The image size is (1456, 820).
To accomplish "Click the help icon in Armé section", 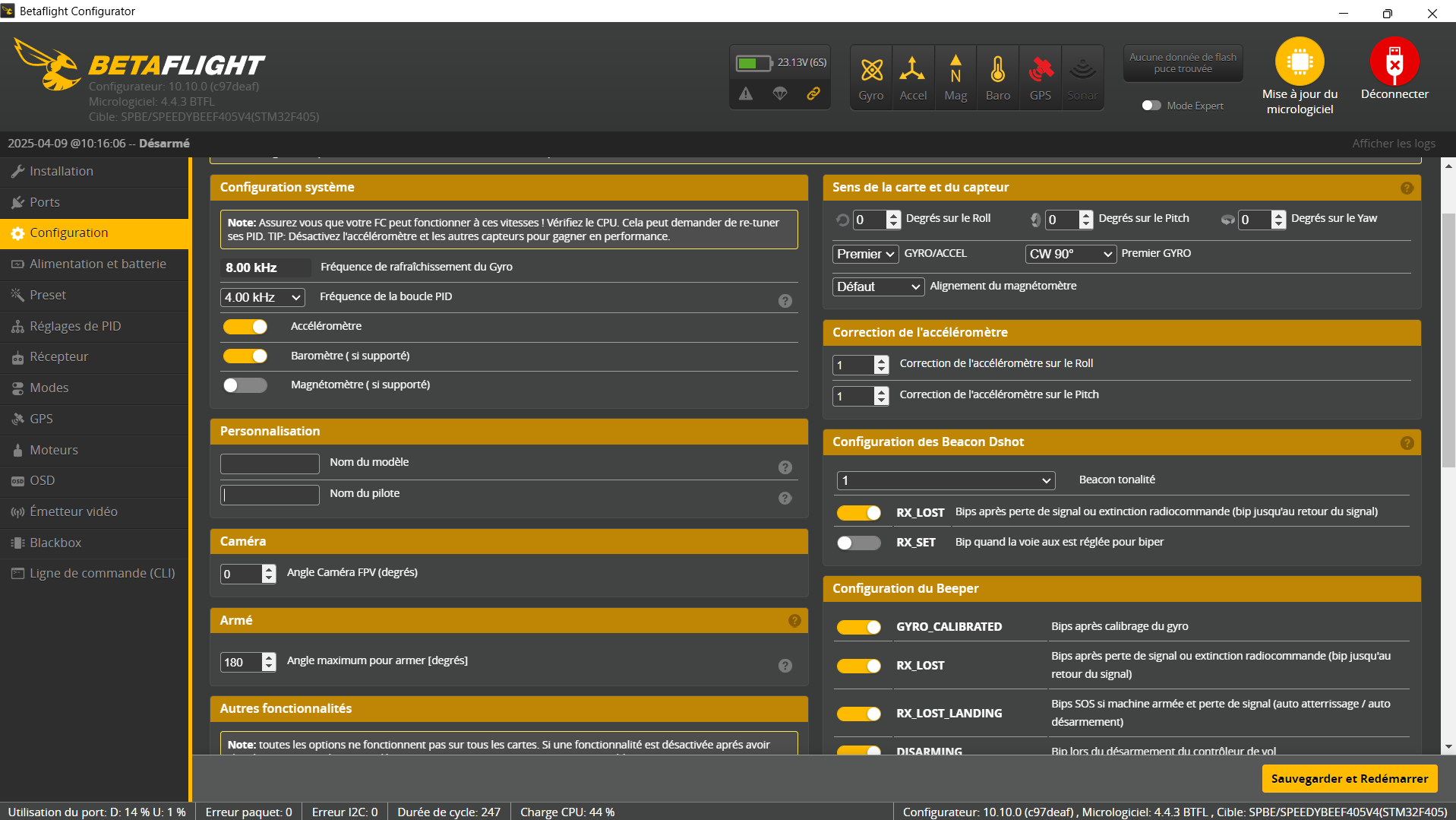I will click(794, 621).
